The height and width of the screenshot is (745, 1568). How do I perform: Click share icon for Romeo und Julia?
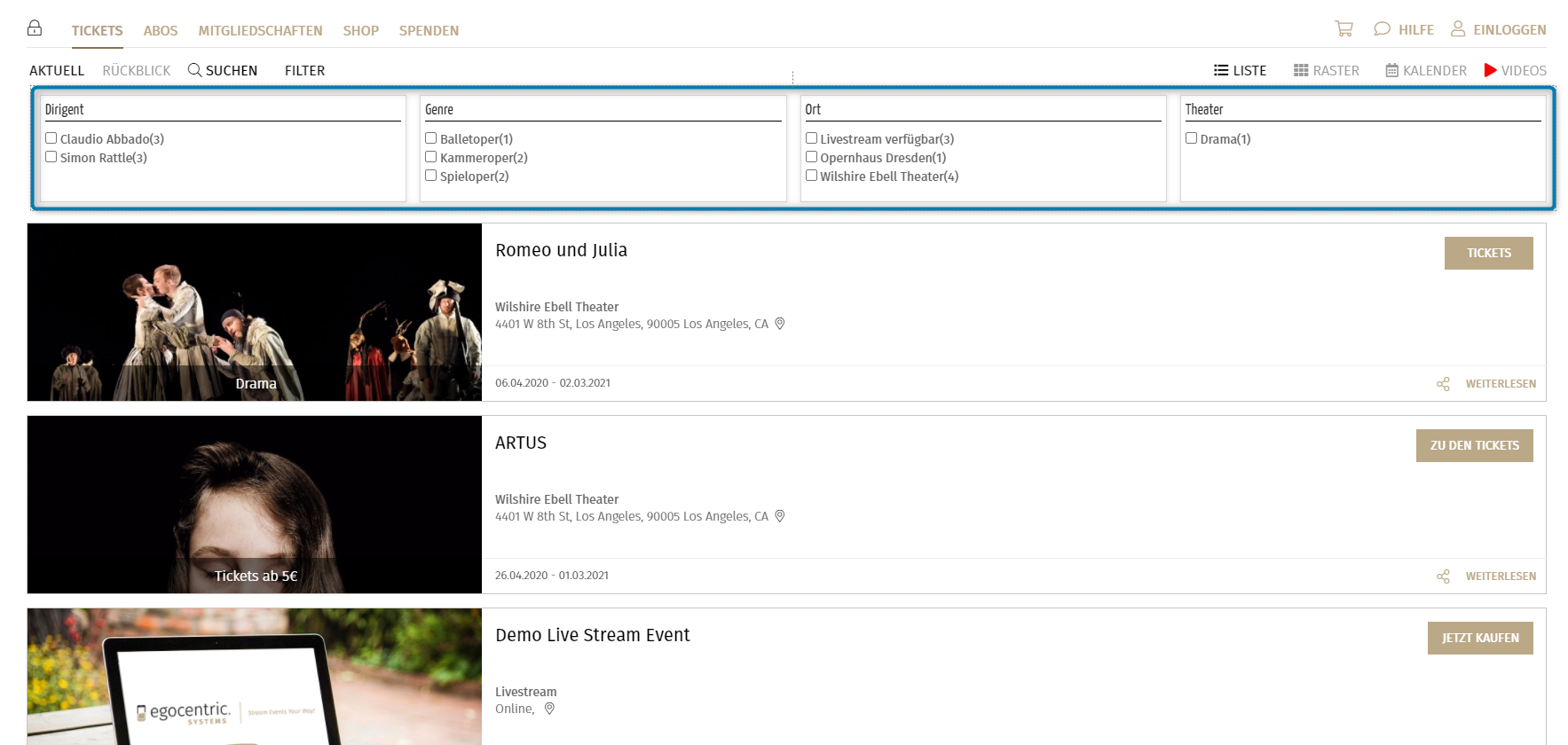[x=1443, y=384]
